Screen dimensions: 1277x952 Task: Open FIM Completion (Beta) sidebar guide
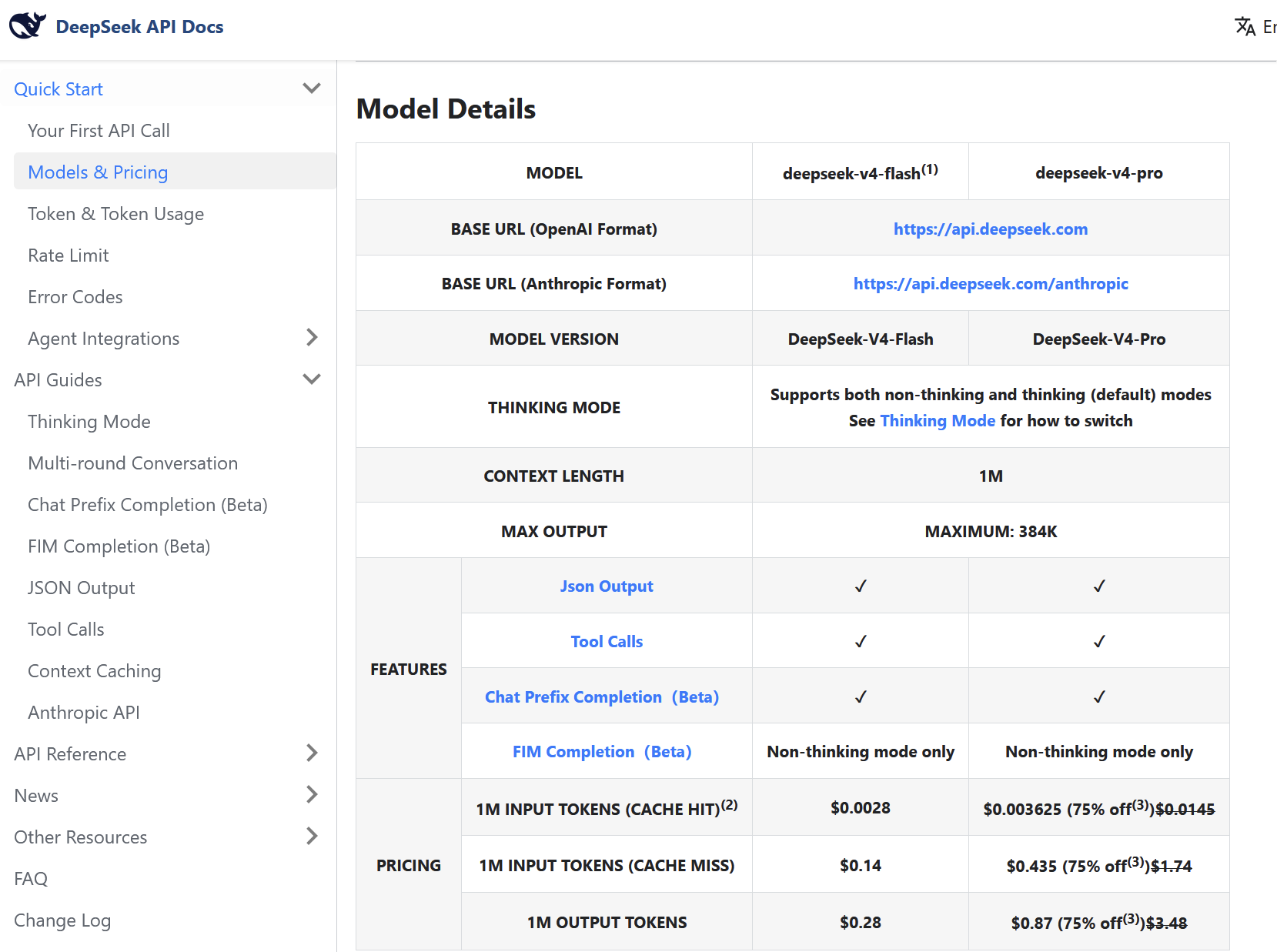119,546
